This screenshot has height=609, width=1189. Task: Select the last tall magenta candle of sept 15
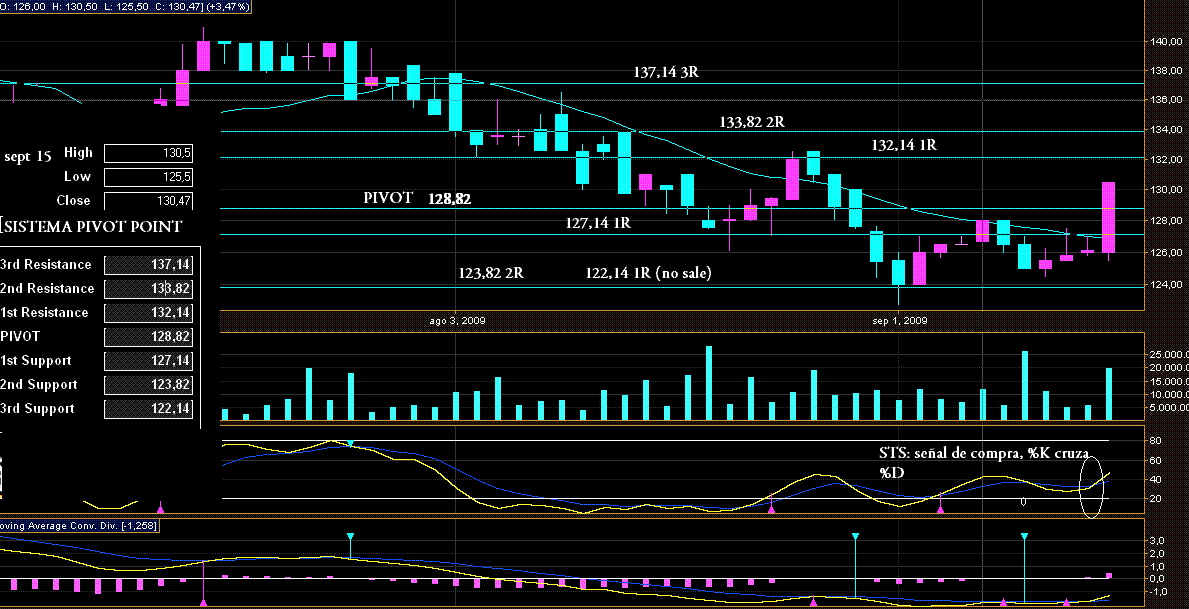coord(1108,217)
